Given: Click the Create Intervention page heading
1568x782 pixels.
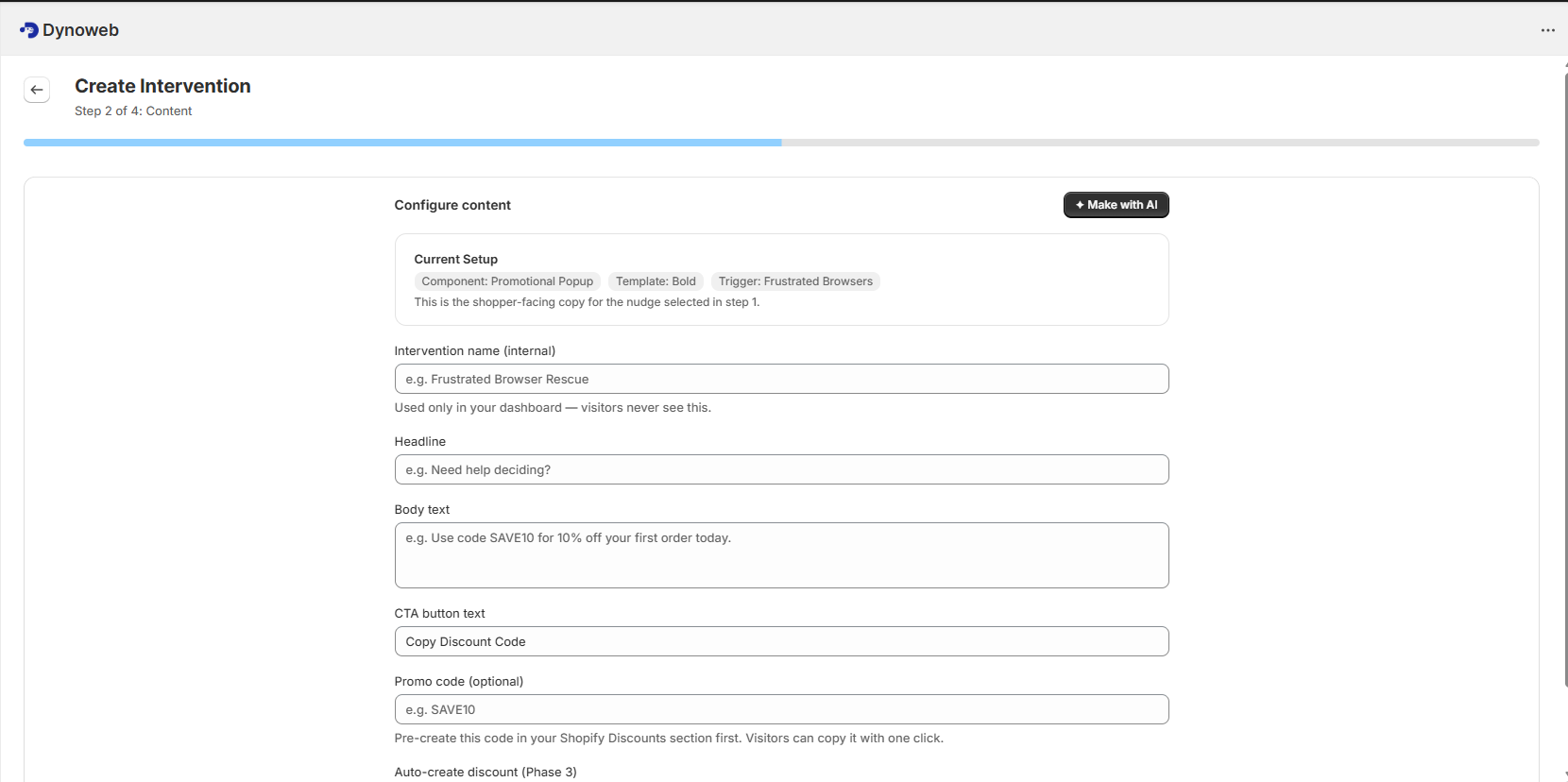Looking at the screenshot, I should click(x=162, y=86).
